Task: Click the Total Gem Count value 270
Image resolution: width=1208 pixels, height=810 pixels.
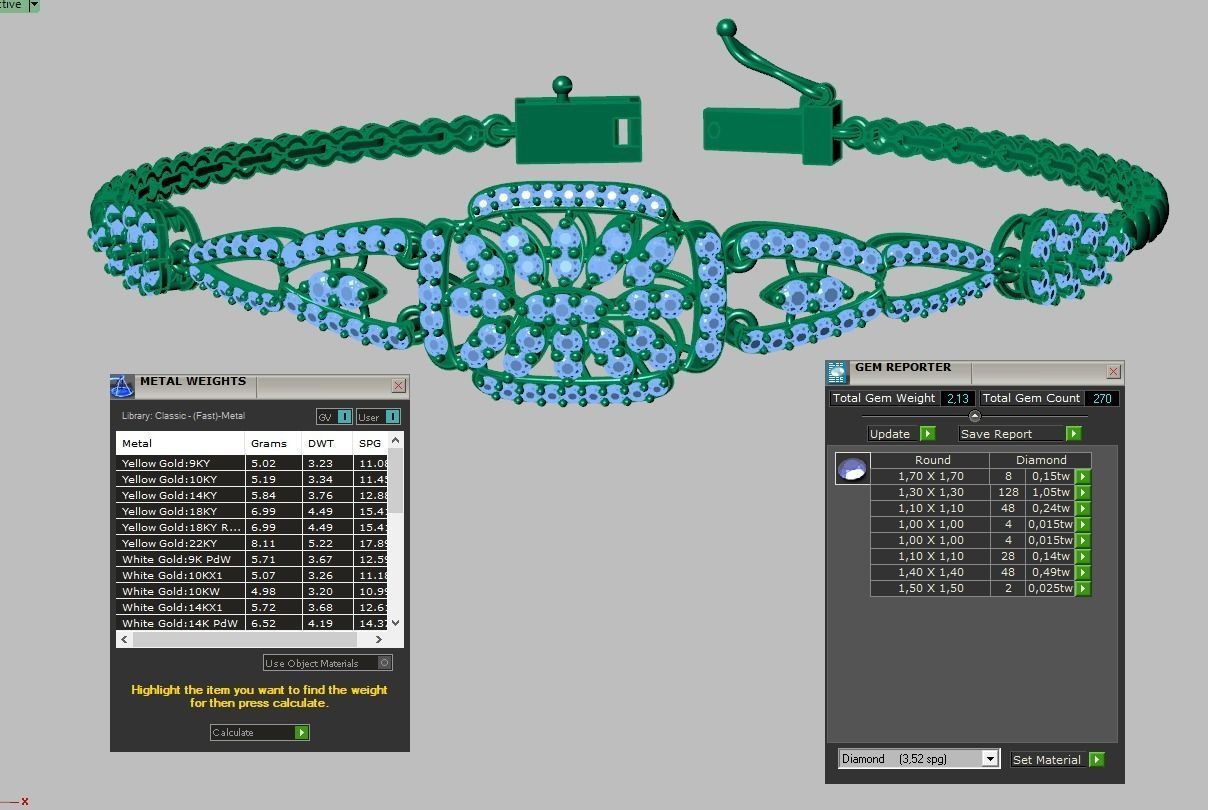Action: [x=1101, y=398]
